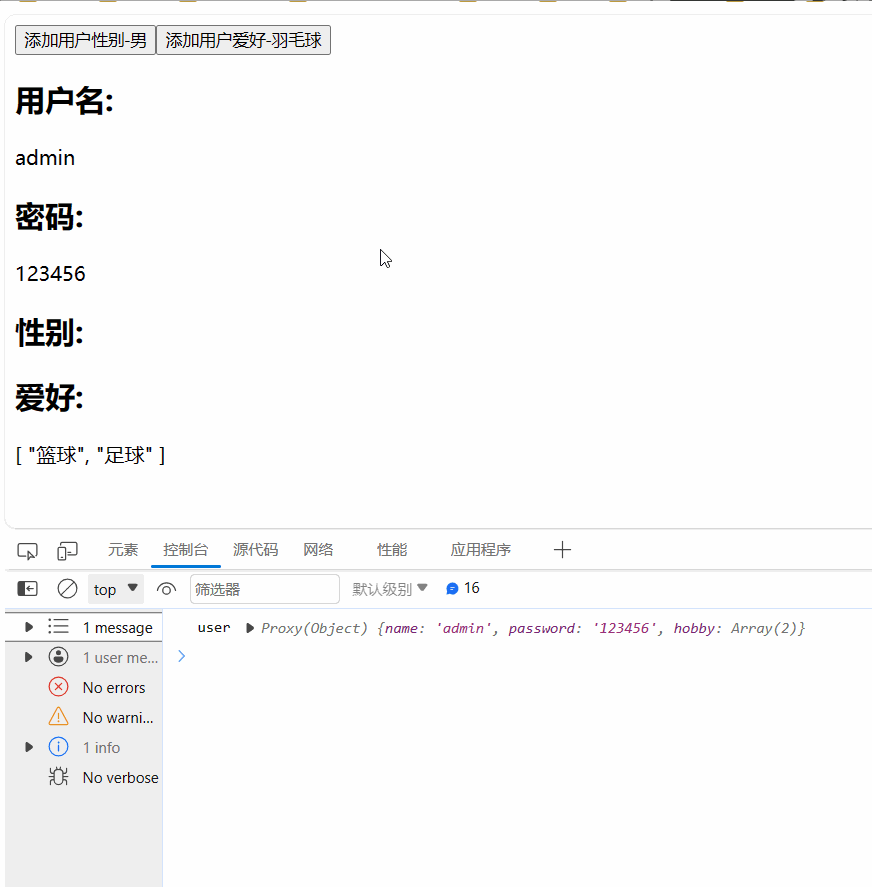
Task: Clear the console with the clear icon
Action: [67, 589]
